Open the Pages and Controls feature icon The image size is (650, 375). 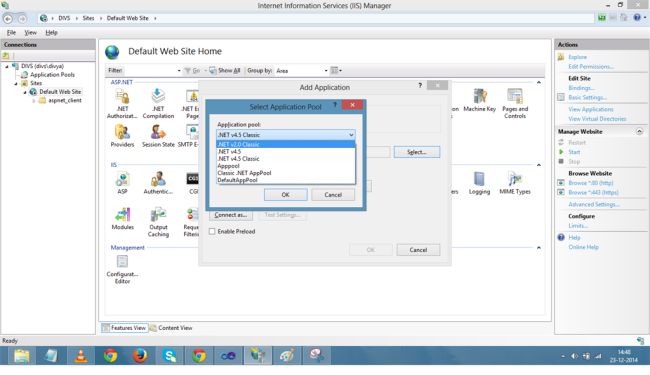[x=515, y=104]
